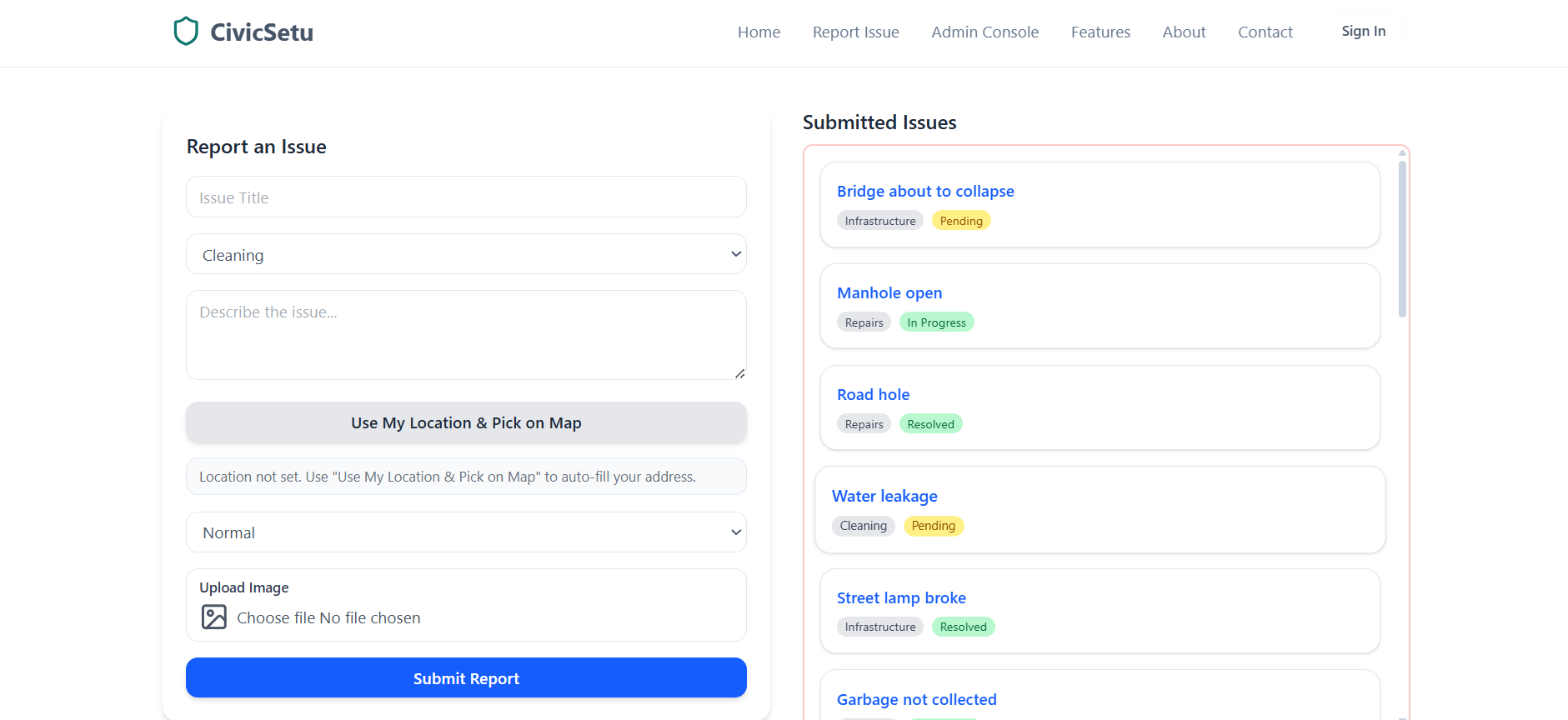This screenshot has width=1568, height=720.
Task: Navigate to Admin Console
Action: coord(984,32)
